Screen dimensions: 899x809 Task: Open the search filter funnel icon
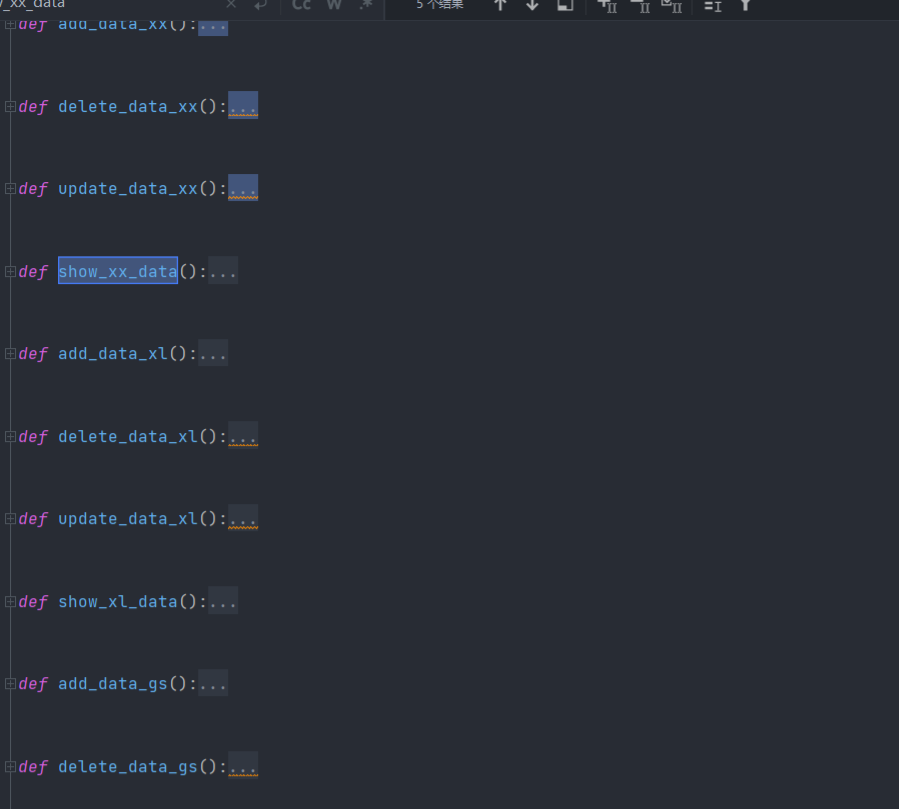tap(745, 5)
